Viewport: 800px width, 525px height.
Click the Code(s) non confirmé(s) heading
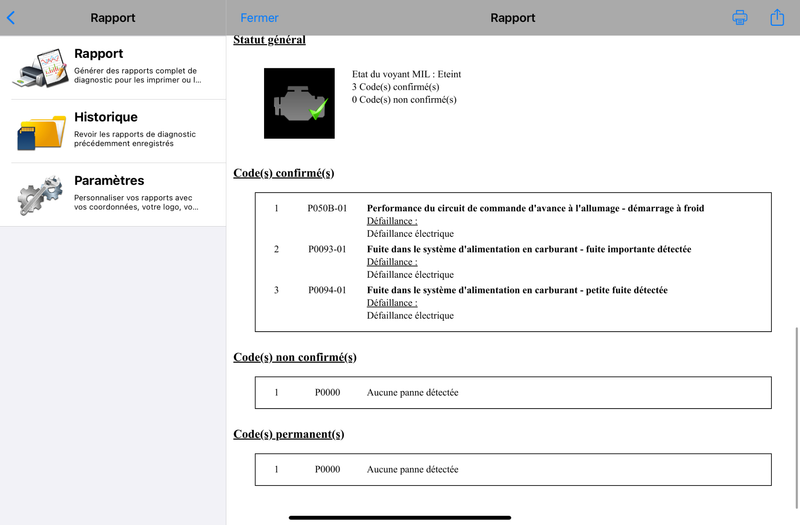tap(295, 357)
